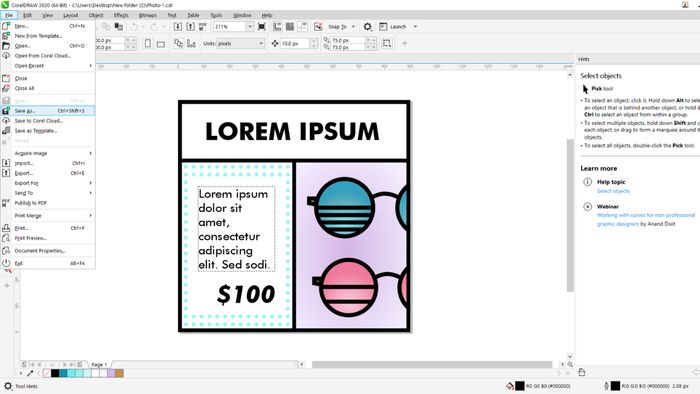This screenshot has height=394, width=700.
Task: Click the plus quick customize button
Action: click(404, 43)
